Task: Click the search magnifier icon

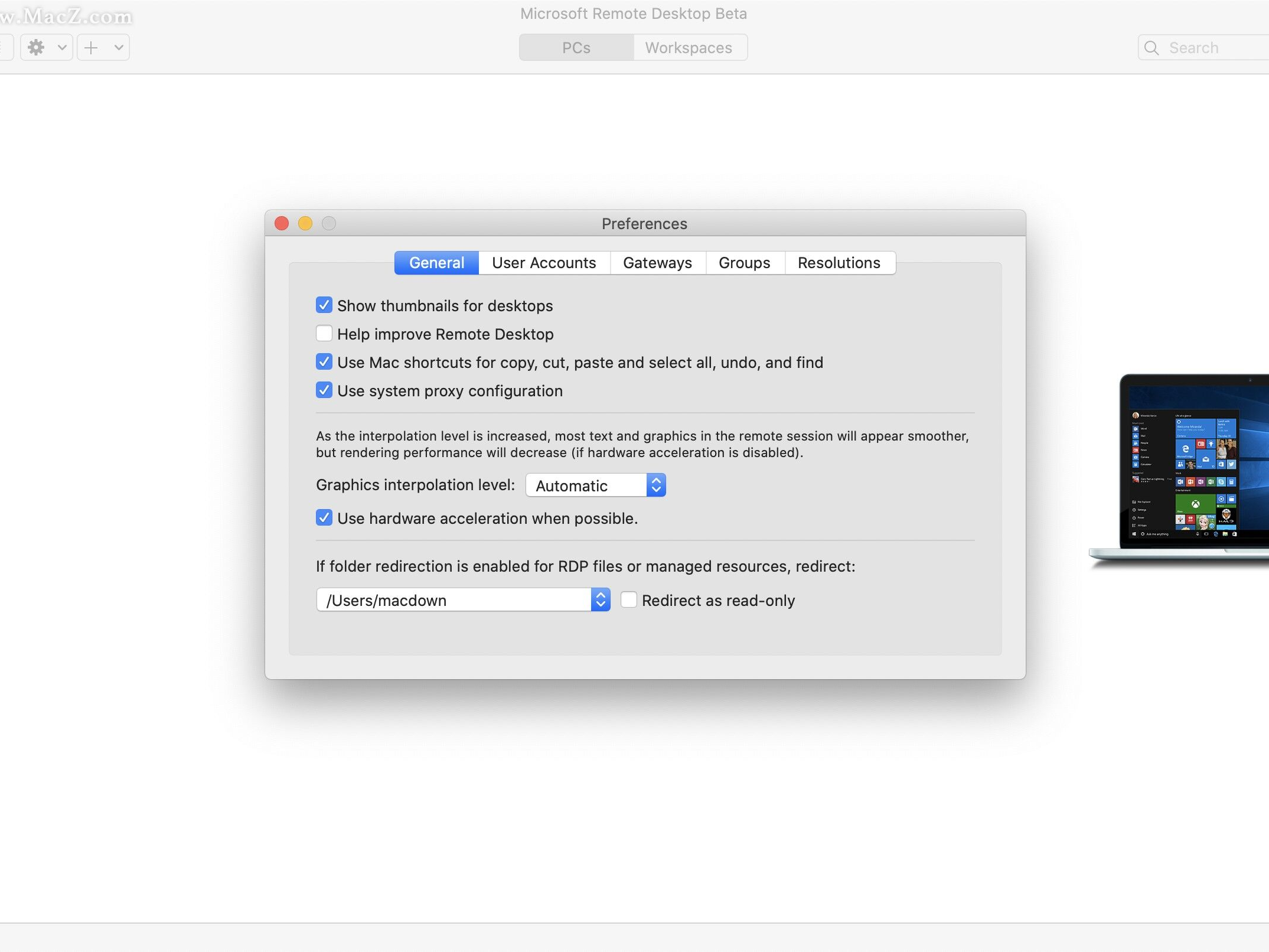Action: click(x=1152, y=47)
